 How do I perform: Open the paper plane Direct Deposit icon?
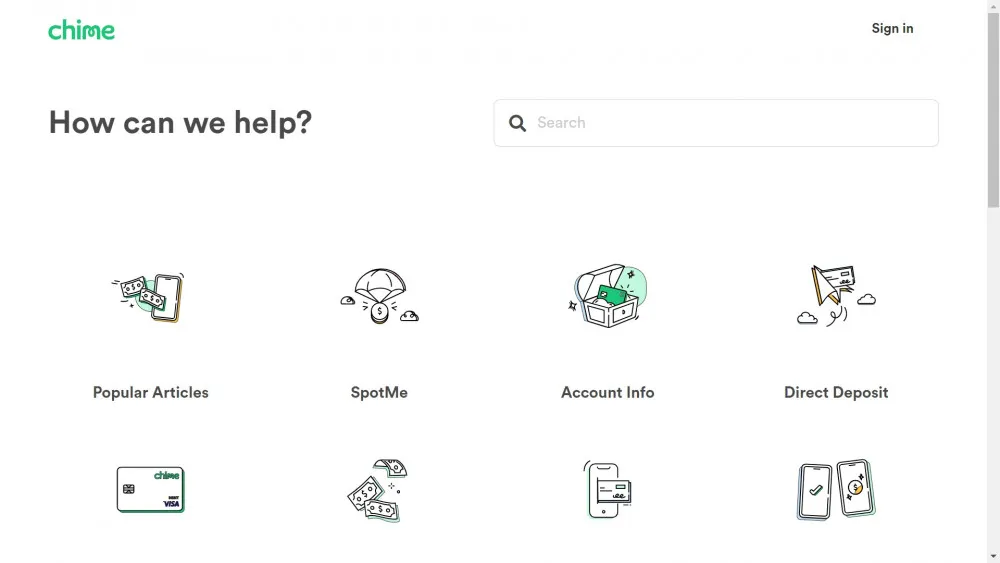pos(836,296)
